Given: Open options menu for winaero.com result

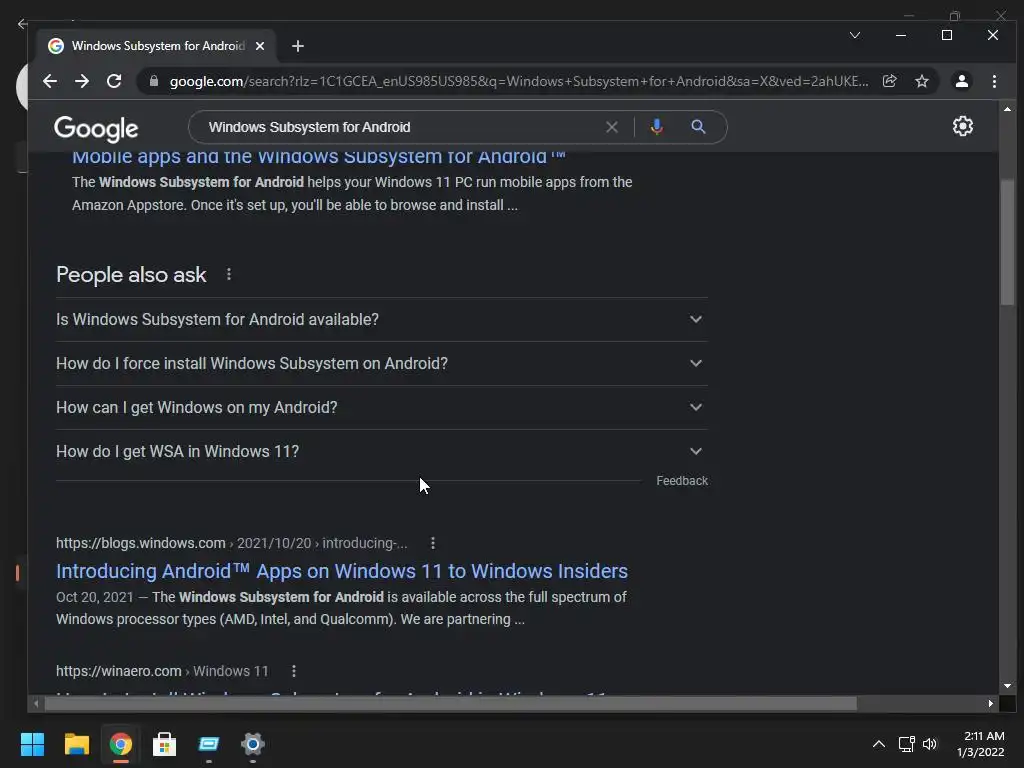Looking at the screenshot, I should click(294, 671).
